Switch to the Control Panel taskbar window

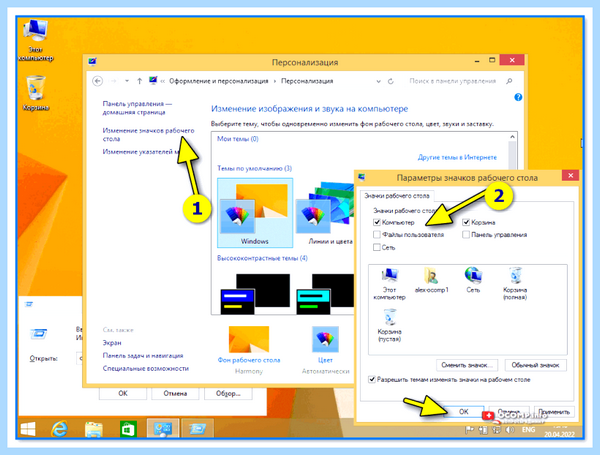click(163, 429)
